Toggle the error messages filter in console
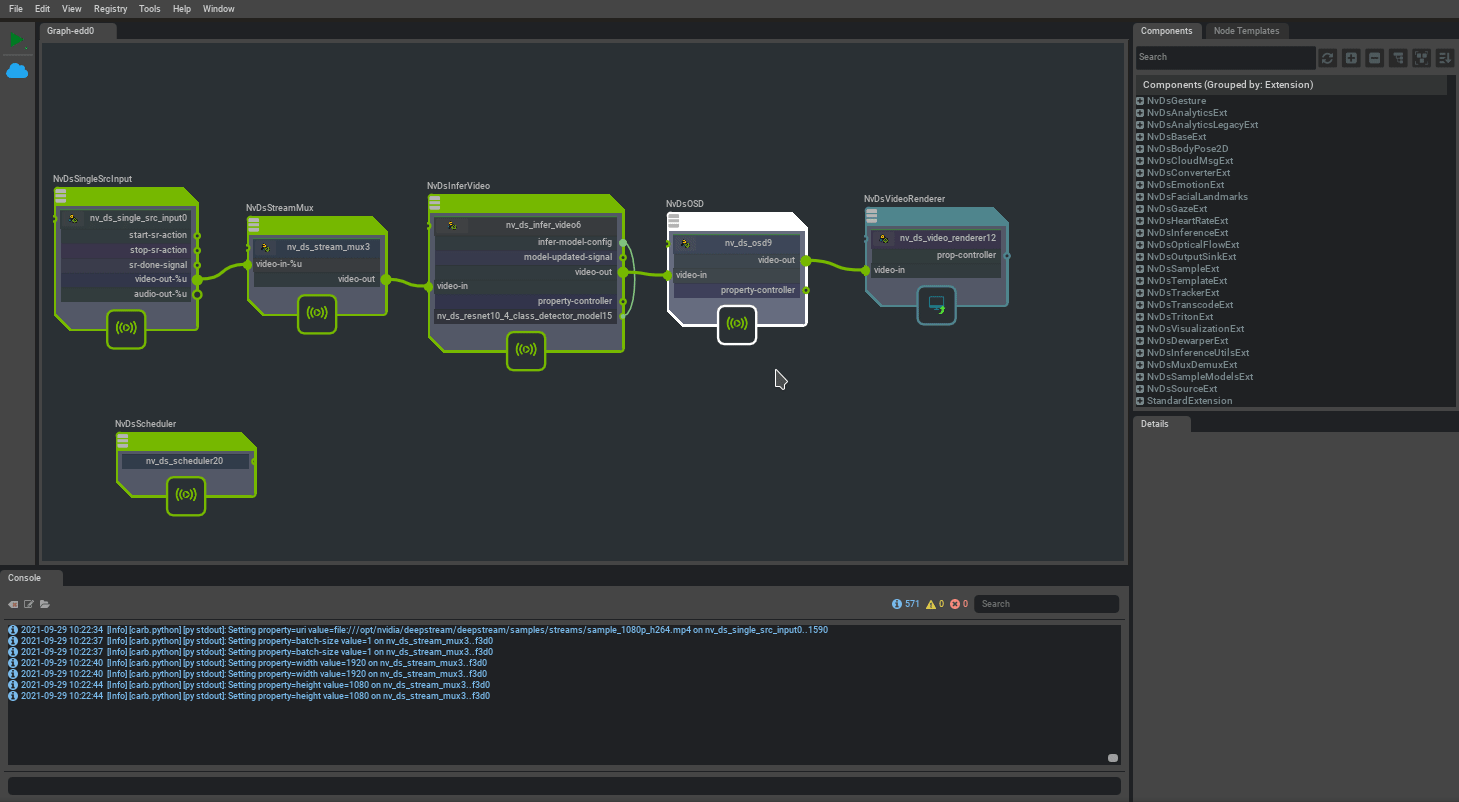1459x802 pixels. click(x=959, y=604)
